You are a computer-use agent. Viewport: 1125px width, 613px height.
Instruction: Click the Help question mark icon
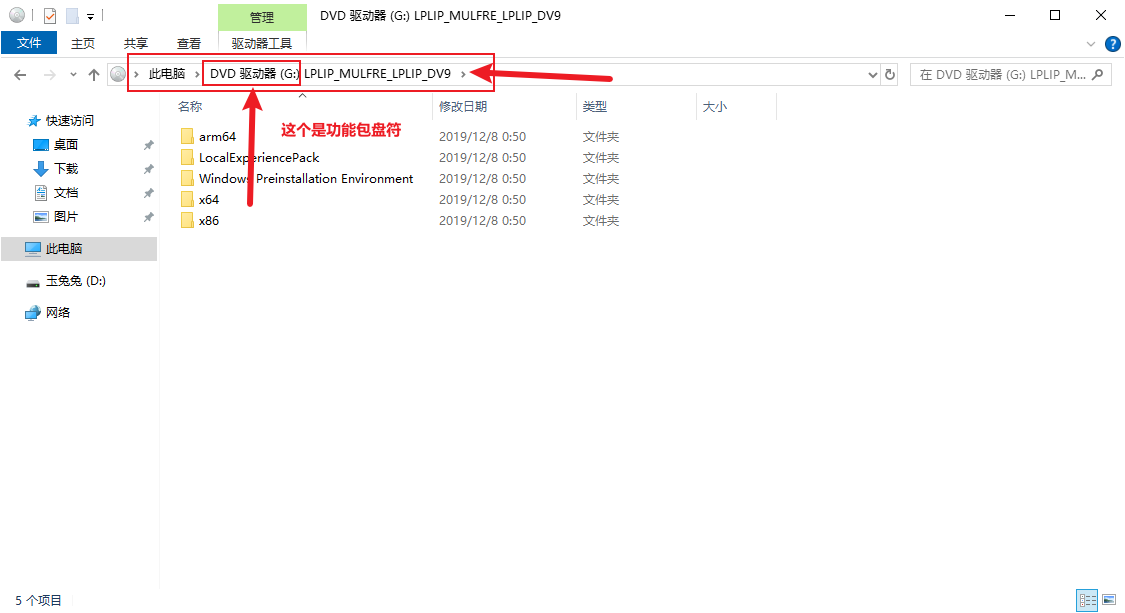point(1112,44)
